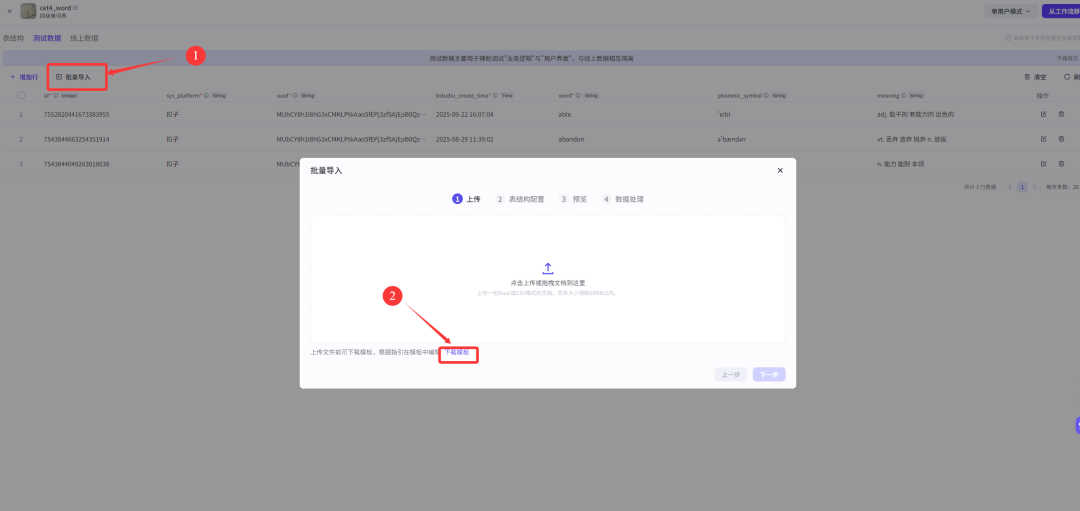Screen dimensions: 1080x511
Task: Edit the row with meaning n. 能力
Action: point(1043,164)
